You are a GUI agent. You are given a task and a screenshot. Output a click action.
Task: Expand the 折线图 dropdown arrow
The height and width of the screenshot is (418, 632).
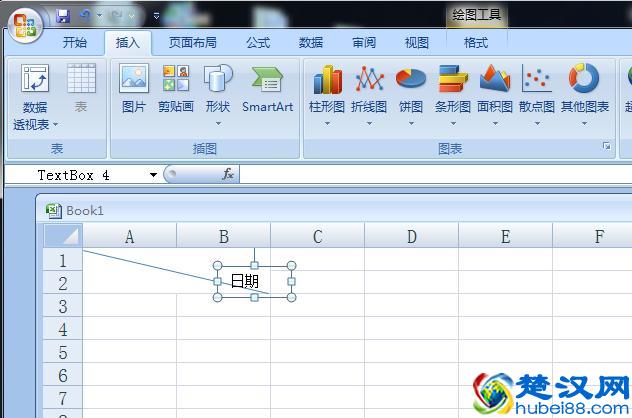[x=369, y=123]
